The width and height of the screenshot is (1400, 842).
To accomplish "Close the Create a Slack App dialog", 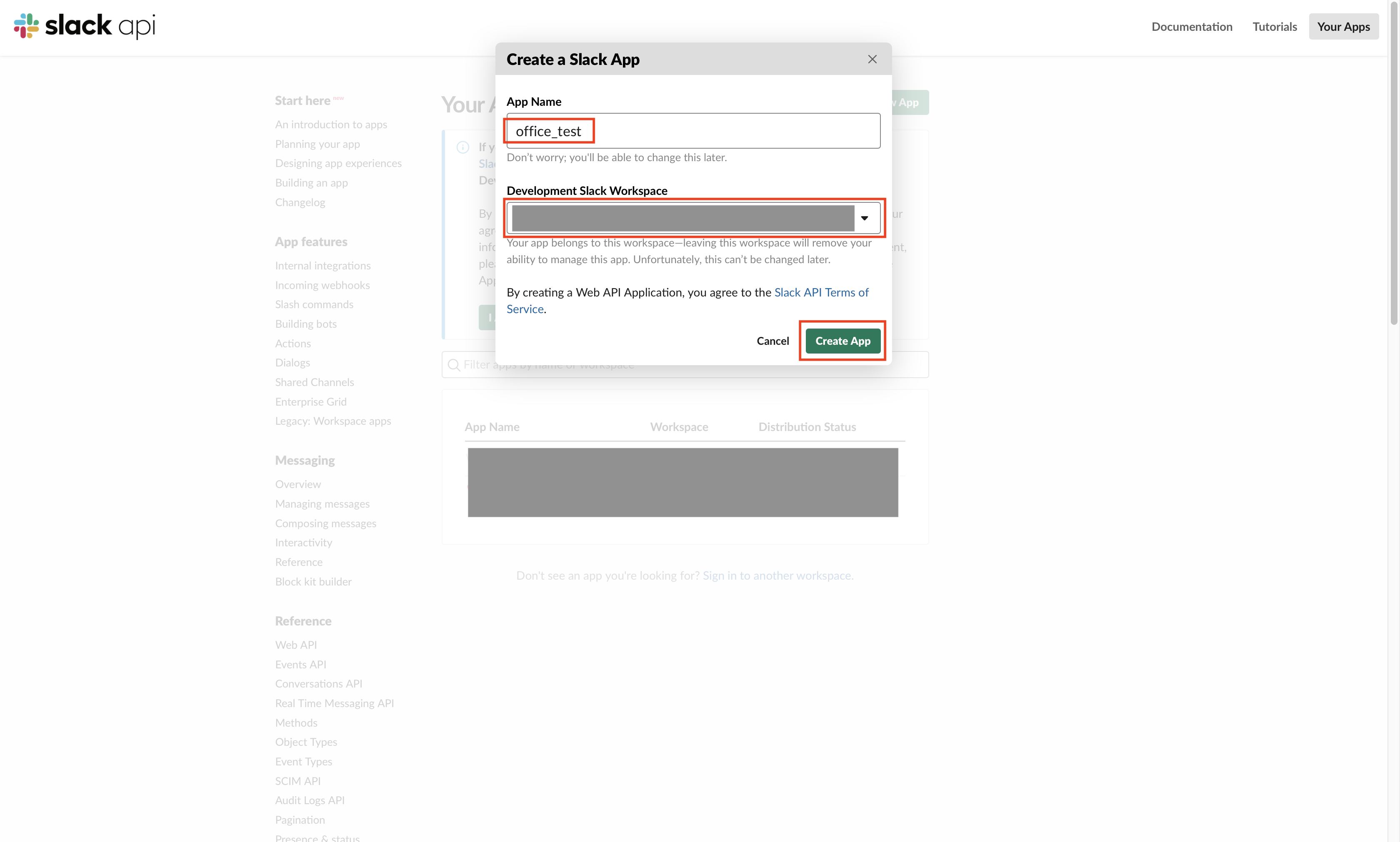I will point(872,59).
